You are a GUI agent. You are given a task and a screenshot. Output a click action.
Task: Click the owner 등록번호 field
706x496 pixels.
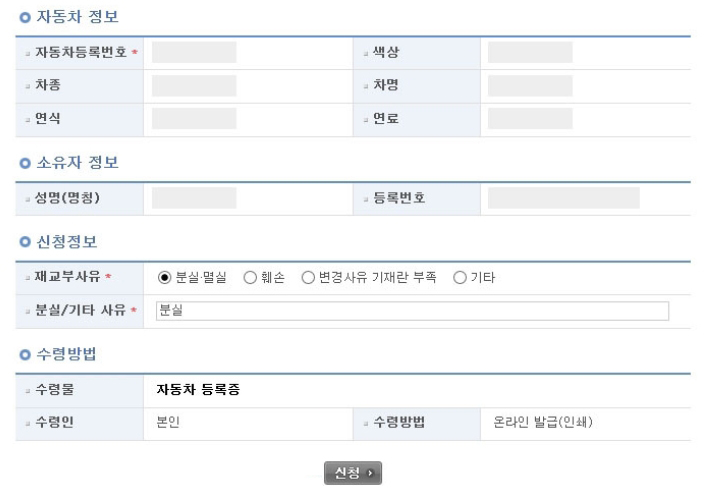click(x=564, y=198)
